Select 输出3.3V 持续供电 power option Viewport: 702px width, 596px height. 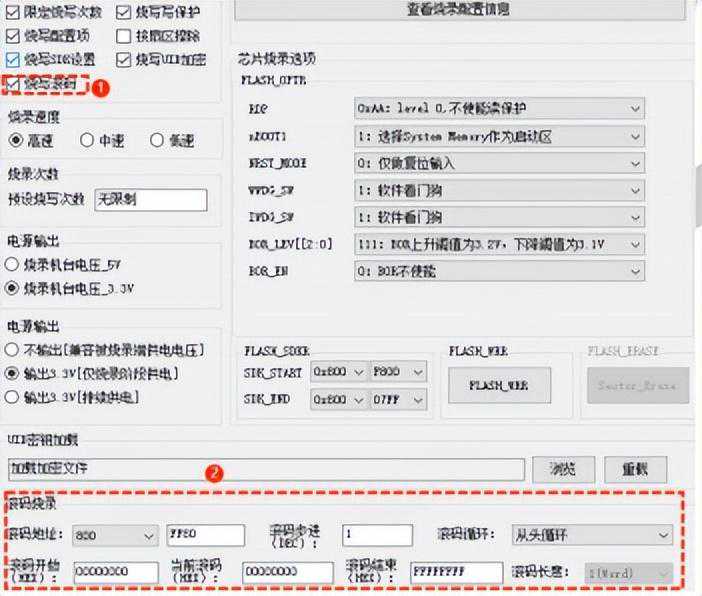click(12, 396)
